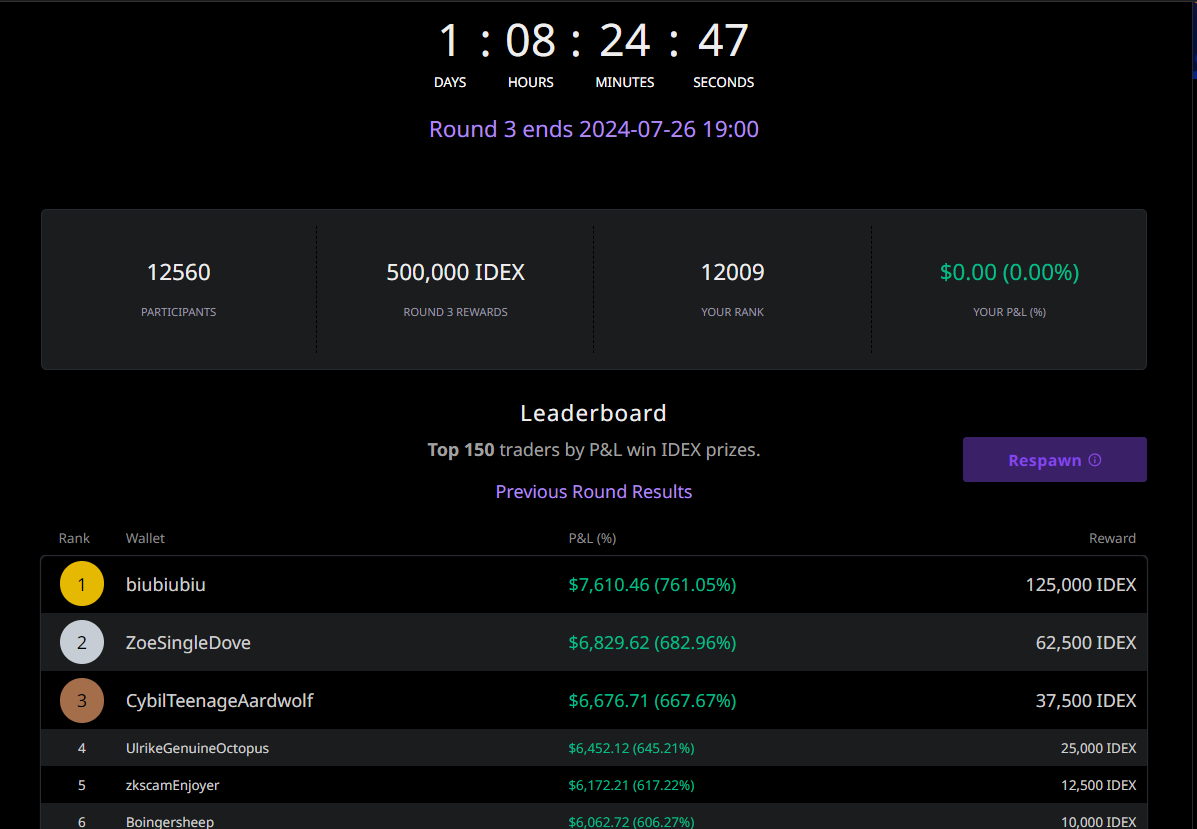This screenshot has height=829, width=1197.
Task: Click the Wallet column header
Action: 145,538
